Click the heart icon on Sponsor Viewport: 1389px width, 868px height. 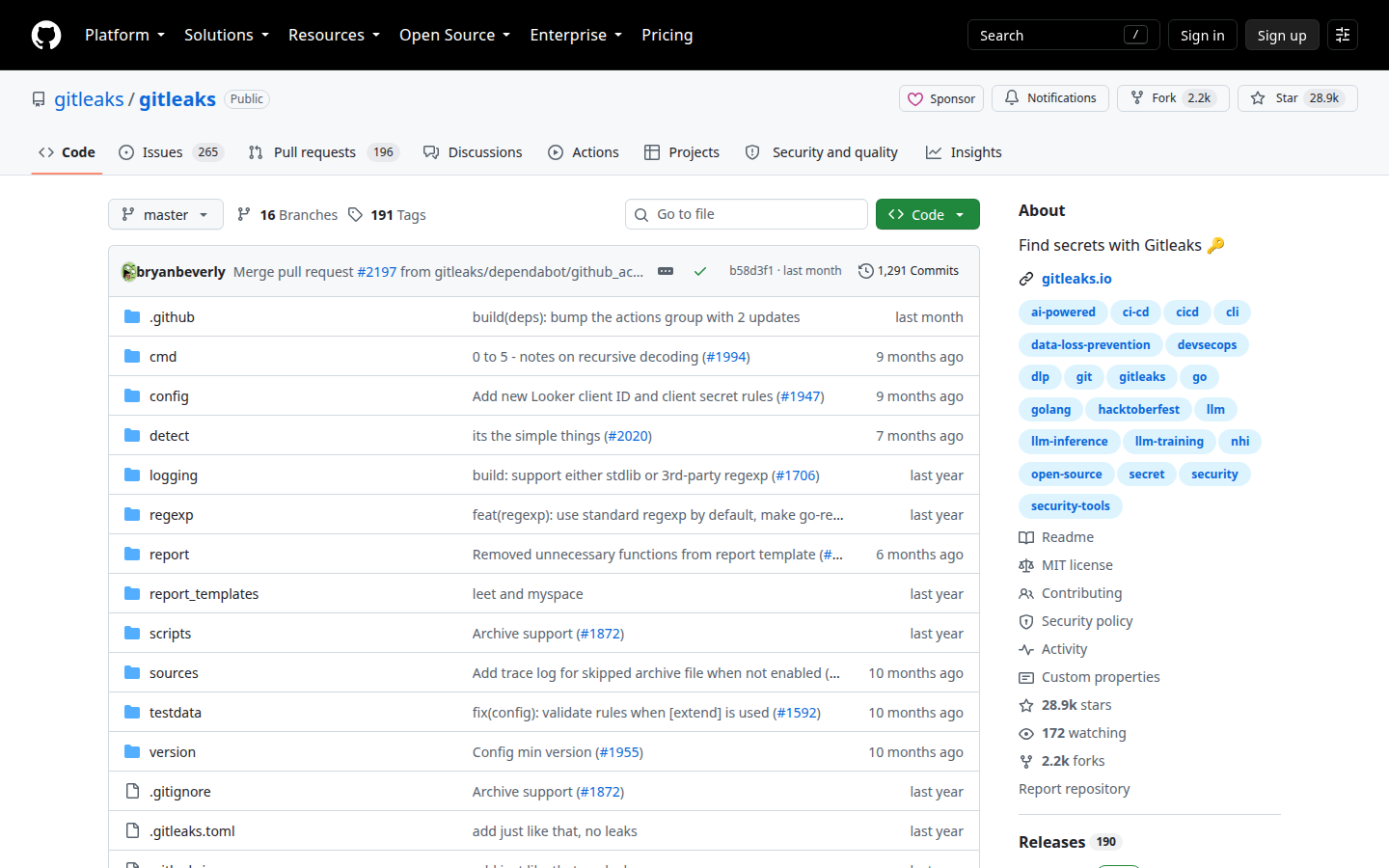coord(915,98)
